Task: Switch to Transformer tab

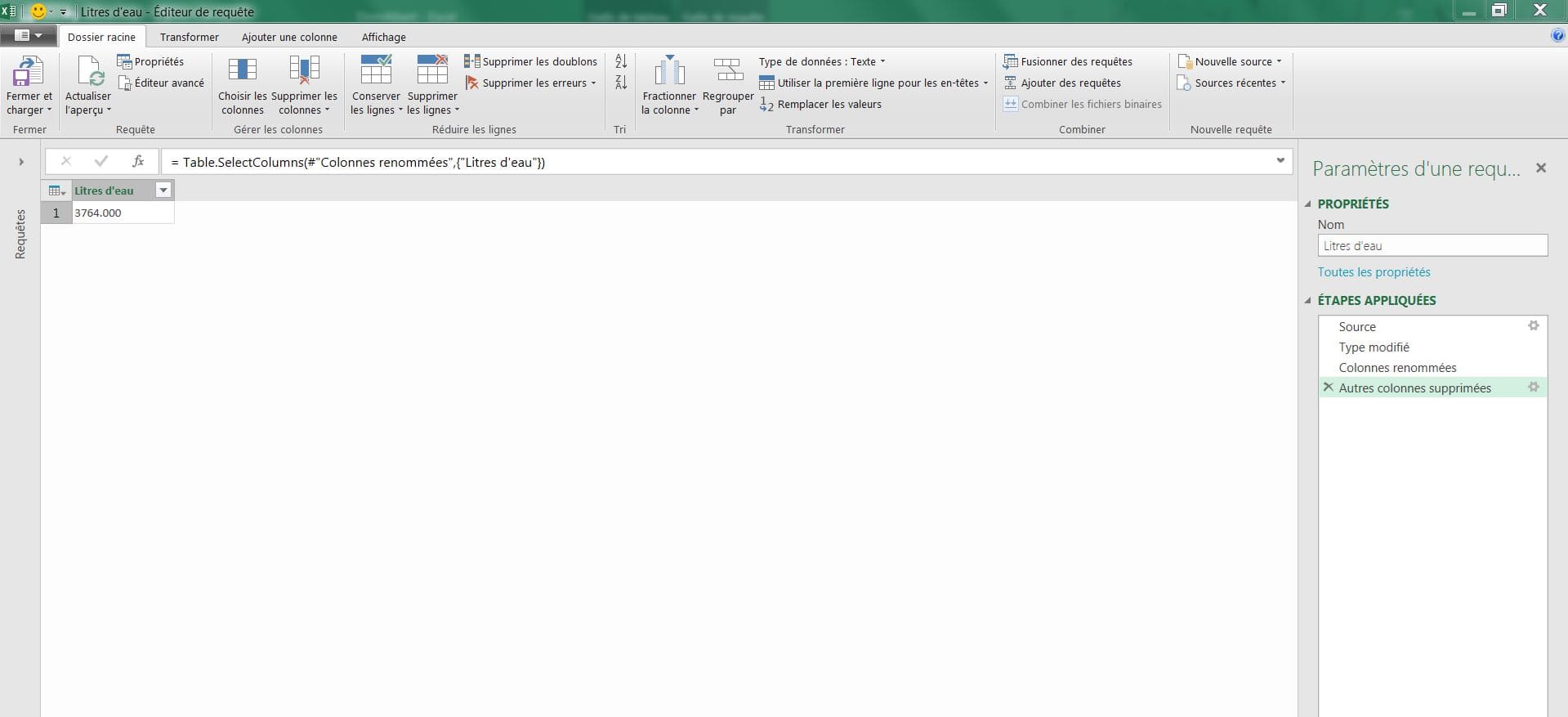Action: tap(190, 37)
